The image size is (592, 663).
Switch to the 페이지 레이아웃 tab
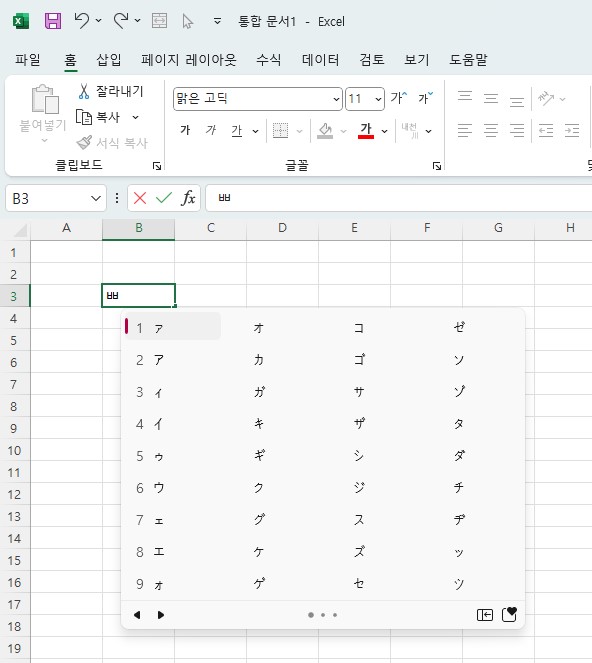click(x=189, y=60)
